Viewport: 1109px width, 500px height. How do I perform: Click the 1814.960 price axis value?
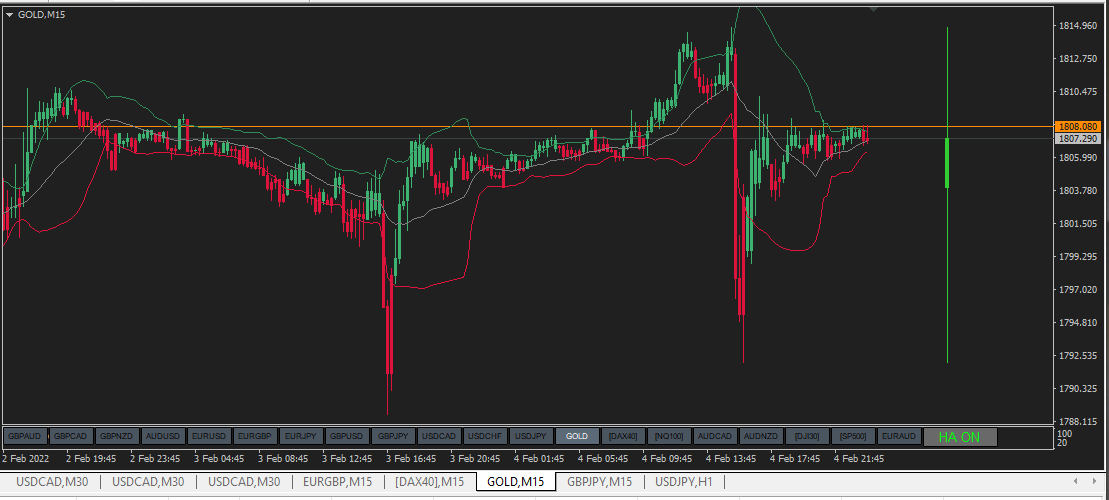[1077, 26]
